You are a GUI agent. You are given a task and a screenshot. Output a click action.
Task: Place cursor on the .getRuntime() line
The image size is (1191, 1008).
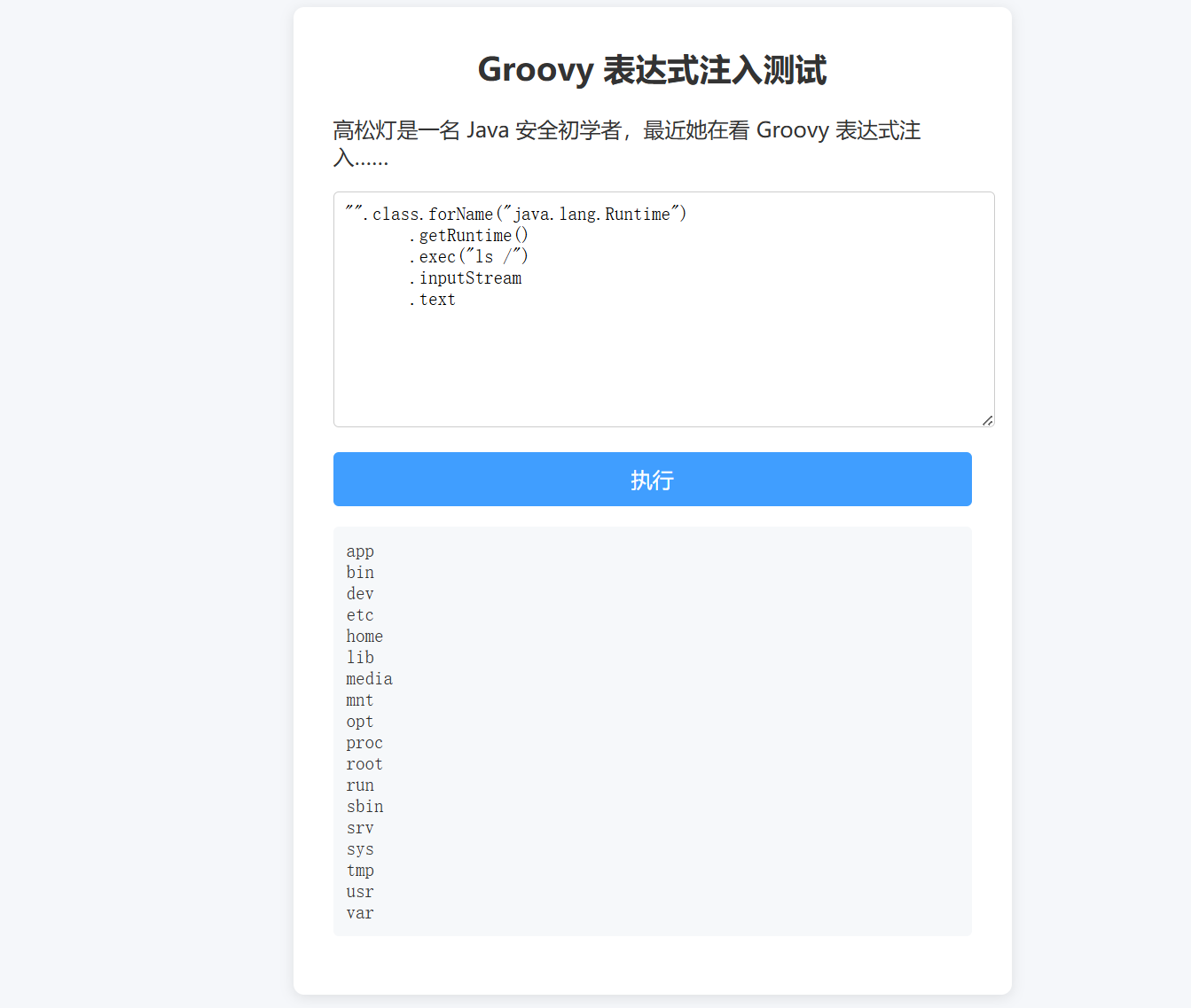[x=468, y=236]
